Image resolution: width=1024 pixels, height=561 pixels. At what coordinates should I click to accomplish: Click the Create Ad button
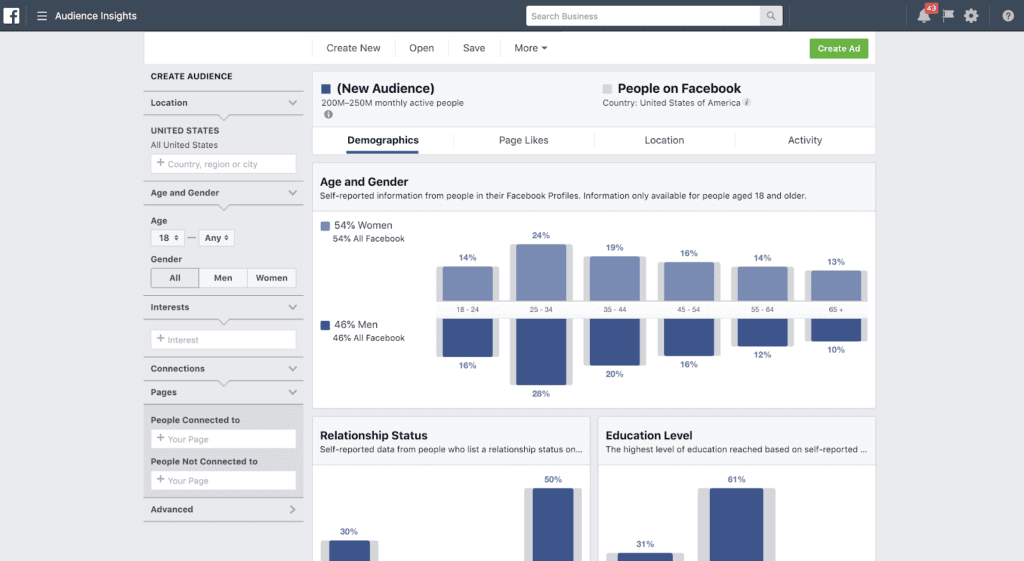pyautogui.click(x=838, y=48)
